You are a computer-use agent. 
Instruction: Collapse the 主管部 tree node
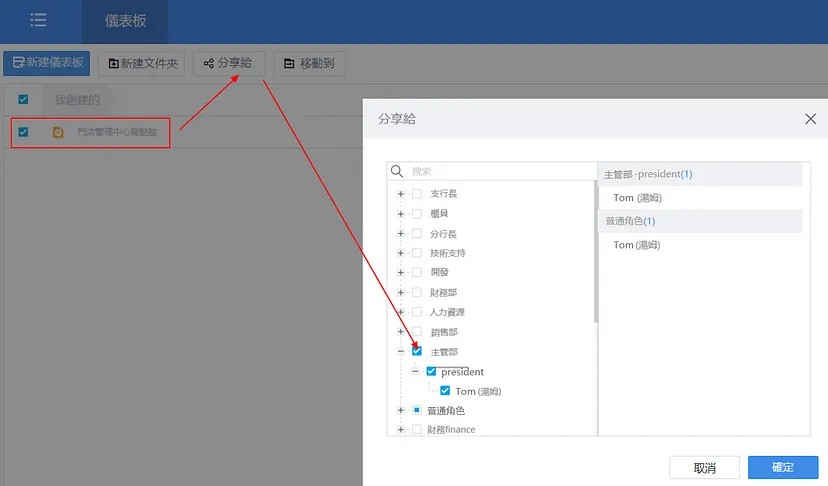pos(401,351)
